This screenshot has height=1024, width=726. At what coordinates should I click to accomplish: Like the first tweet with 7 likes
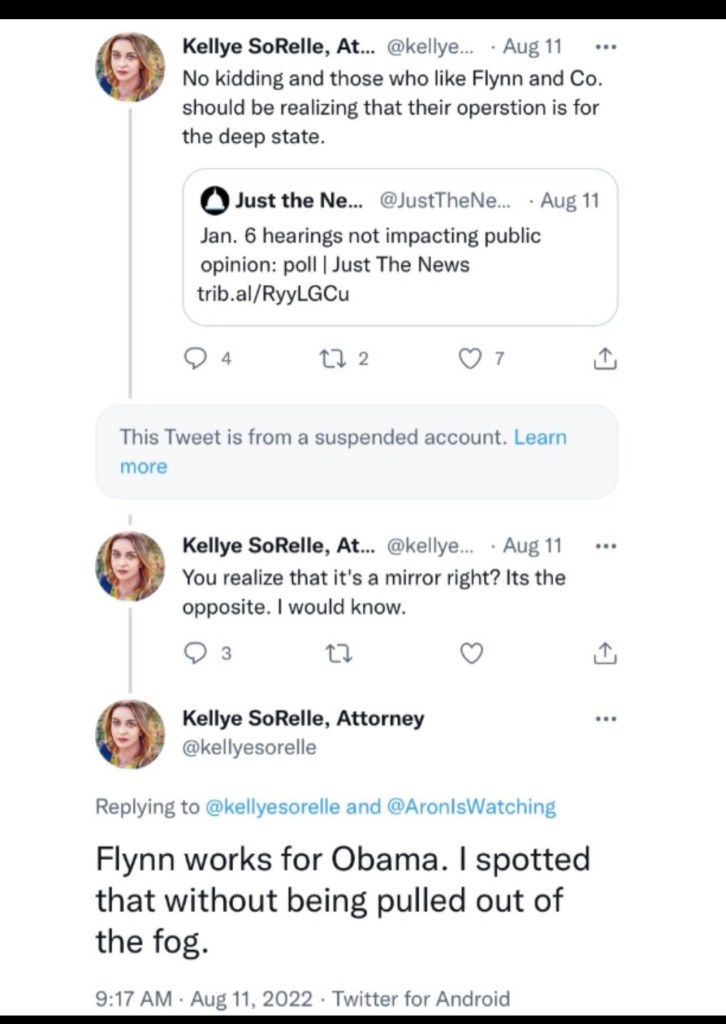(x=469, y=360)
